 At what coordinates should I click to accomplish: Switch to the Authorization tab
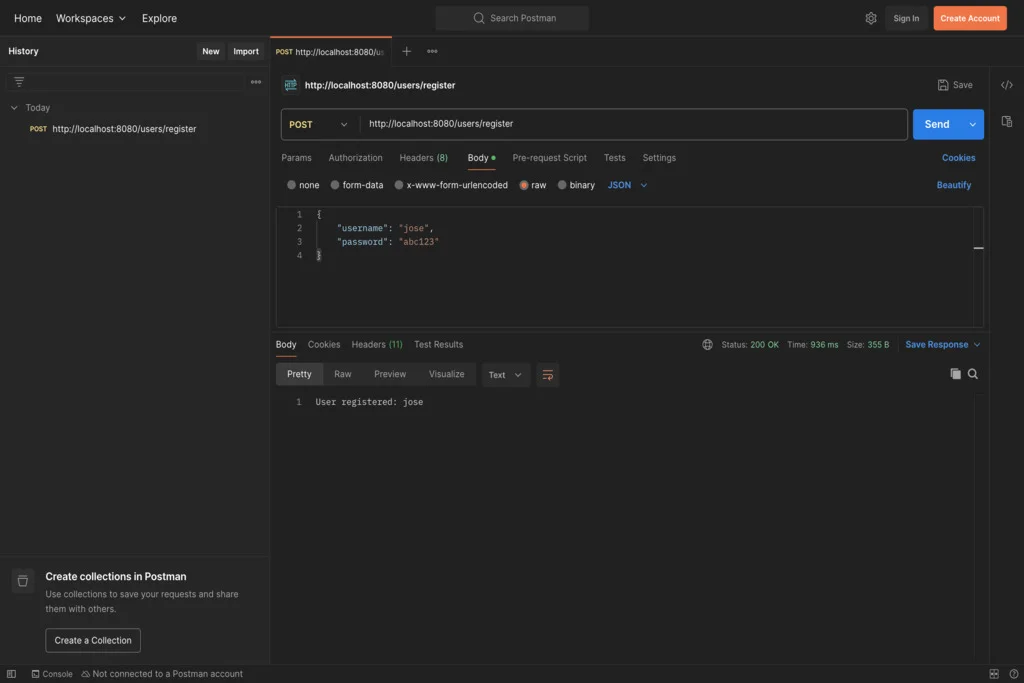(x=355, y=158)
